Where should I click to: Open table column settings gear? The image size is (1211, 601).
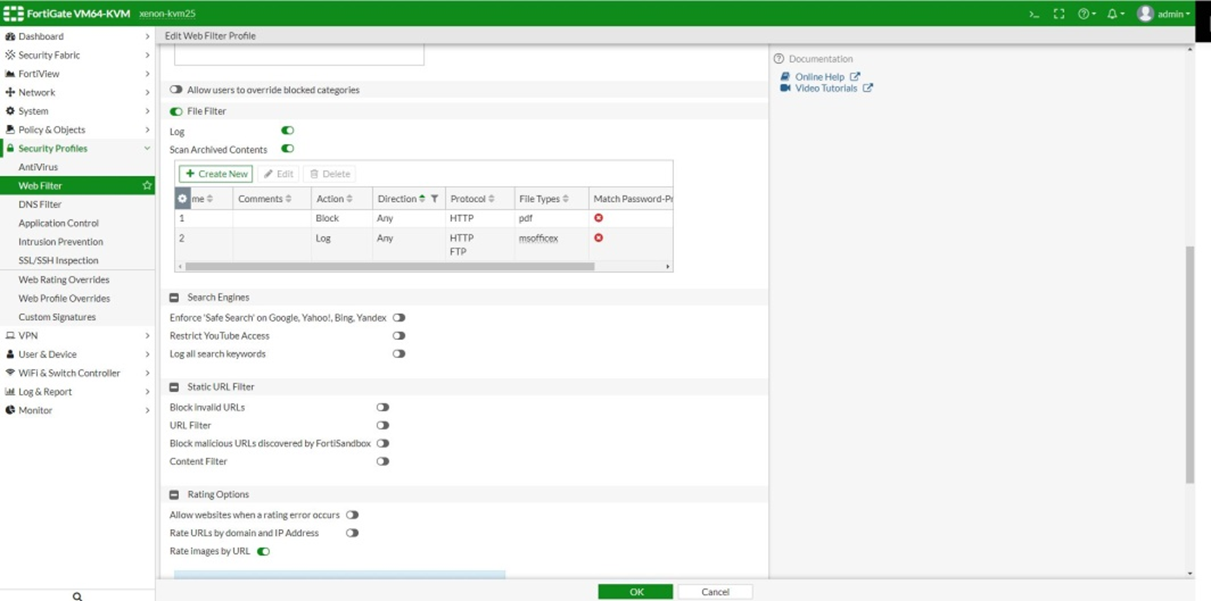tap(182, 199)
